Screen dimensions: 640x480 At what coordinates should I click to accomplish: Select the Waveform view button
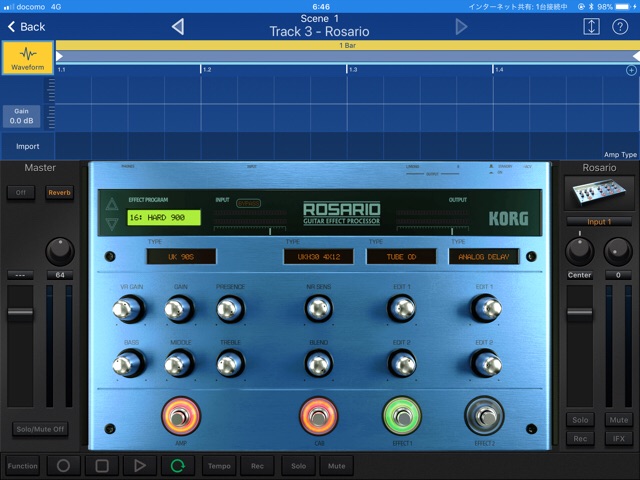click(x=28, y=58)
